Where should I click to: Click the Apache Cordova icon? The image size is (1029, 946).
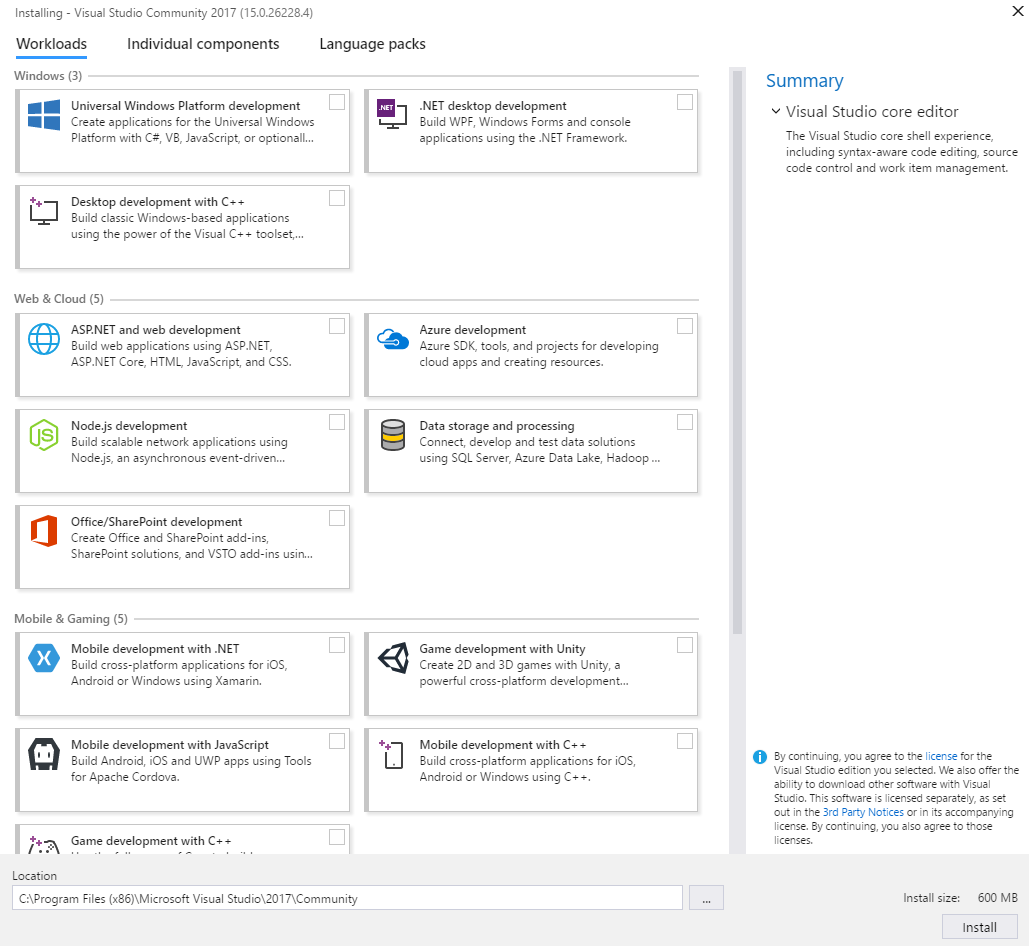[x=44, y=754]
